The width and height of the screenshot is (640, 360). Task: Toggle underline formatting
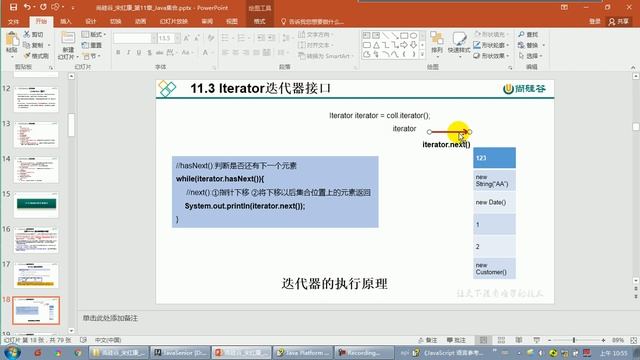139,52
